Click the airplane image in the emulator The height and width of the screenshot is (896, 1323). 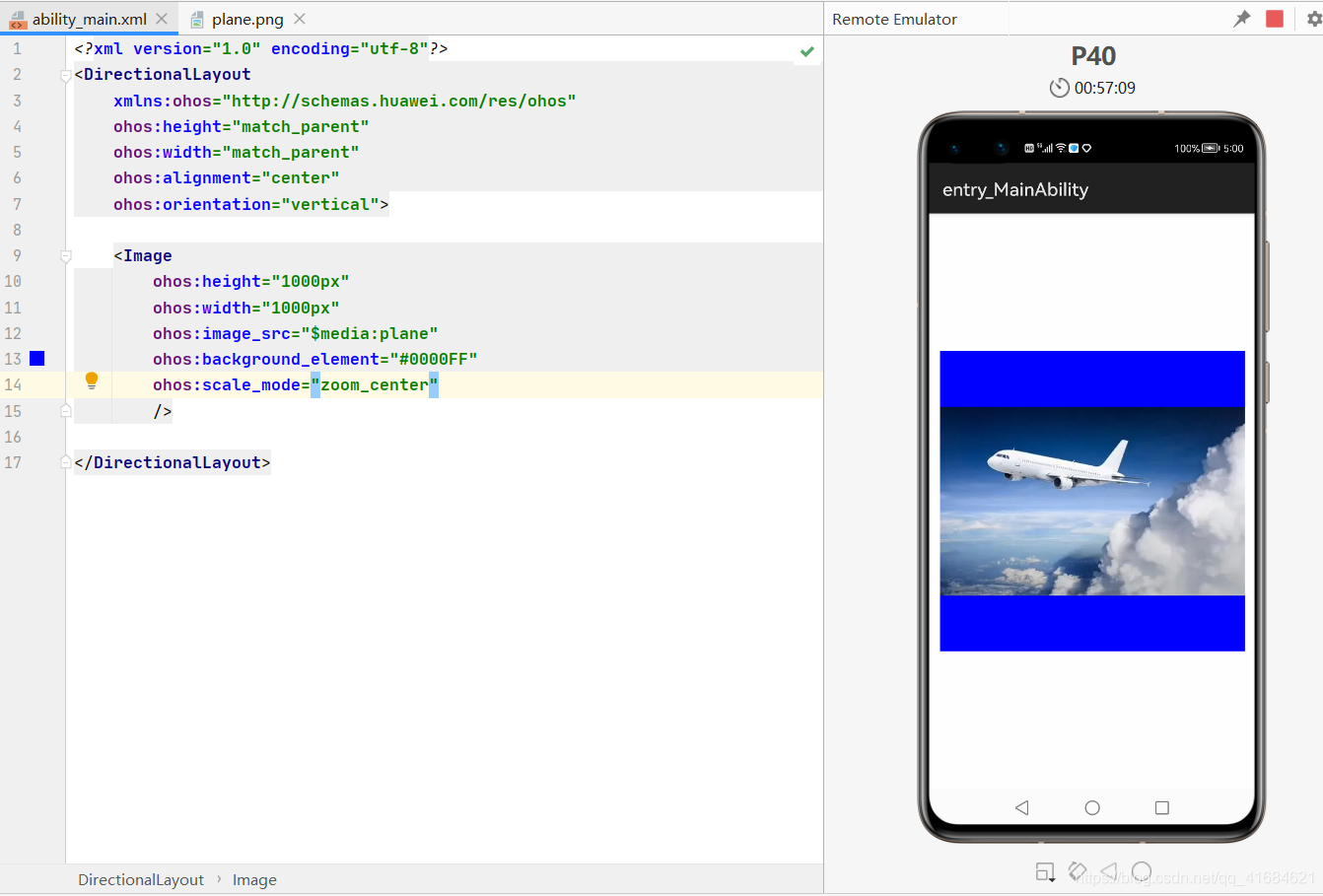(x=1092, y=501)
